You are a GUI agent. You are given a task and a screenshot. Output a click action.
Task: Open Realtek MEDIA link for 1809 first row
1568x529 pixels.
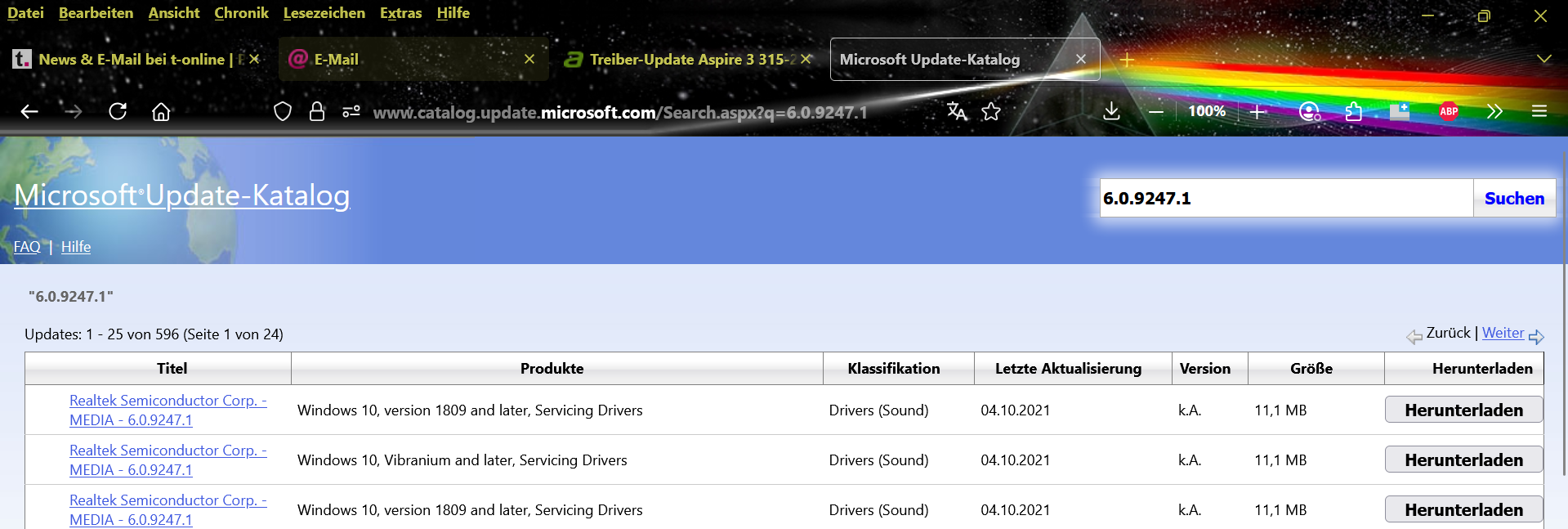(168, 410)
